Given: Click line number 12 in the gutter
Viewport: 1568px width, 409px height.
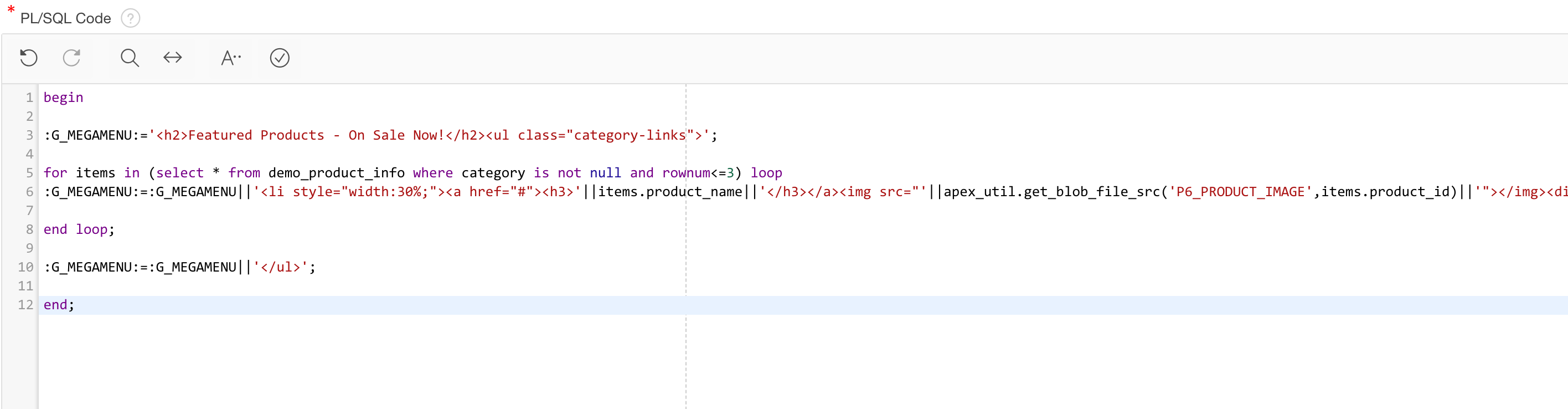Looking at the screenshot, I should (25, 305).
